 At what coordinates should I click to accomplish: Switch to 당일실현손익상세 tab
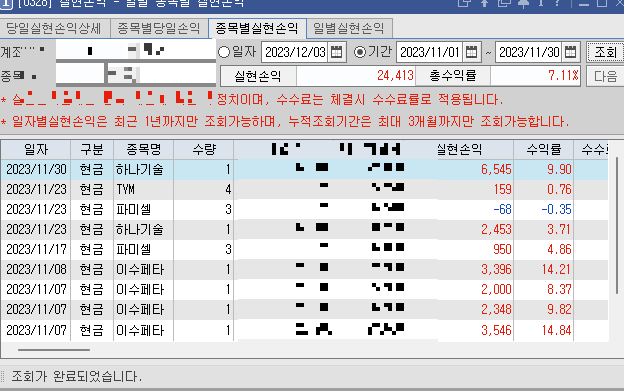click(54, 28)
